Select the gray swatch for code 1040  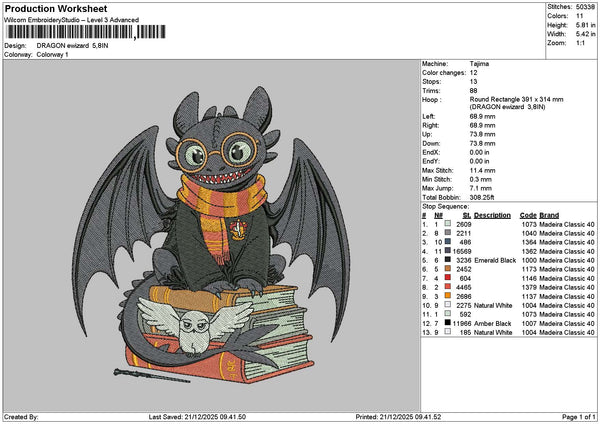pyautogui.click(x=448, y=233)
